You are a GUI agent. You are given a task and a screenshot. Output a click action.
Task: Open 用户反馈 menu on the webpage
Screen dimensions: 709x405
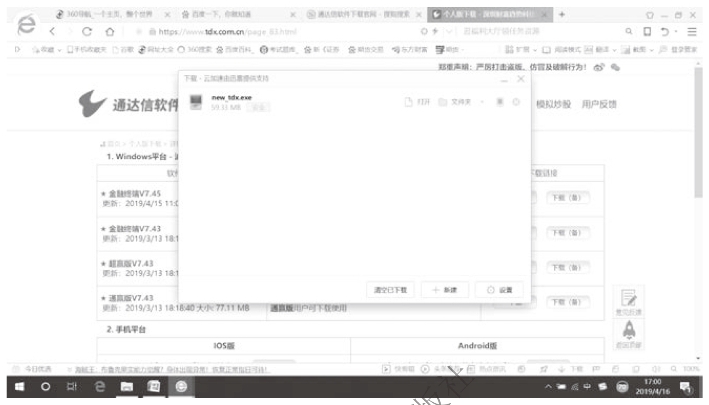pyautogui.click(x=599, y=104)
